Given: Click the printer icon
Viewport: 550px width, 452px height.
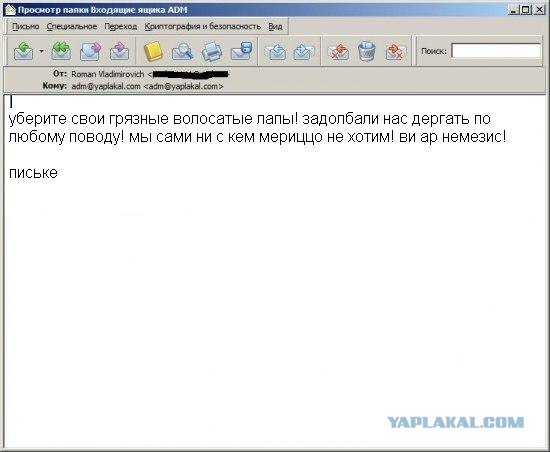Looking at the screenshot, I should pos(212,51).
